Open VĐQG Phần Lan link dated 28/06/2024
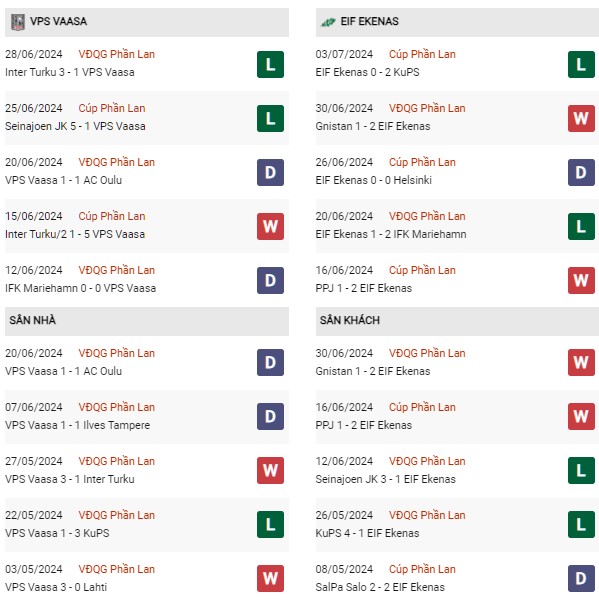The width and height of the screenshot is (599, 601). tap(117, 54)
